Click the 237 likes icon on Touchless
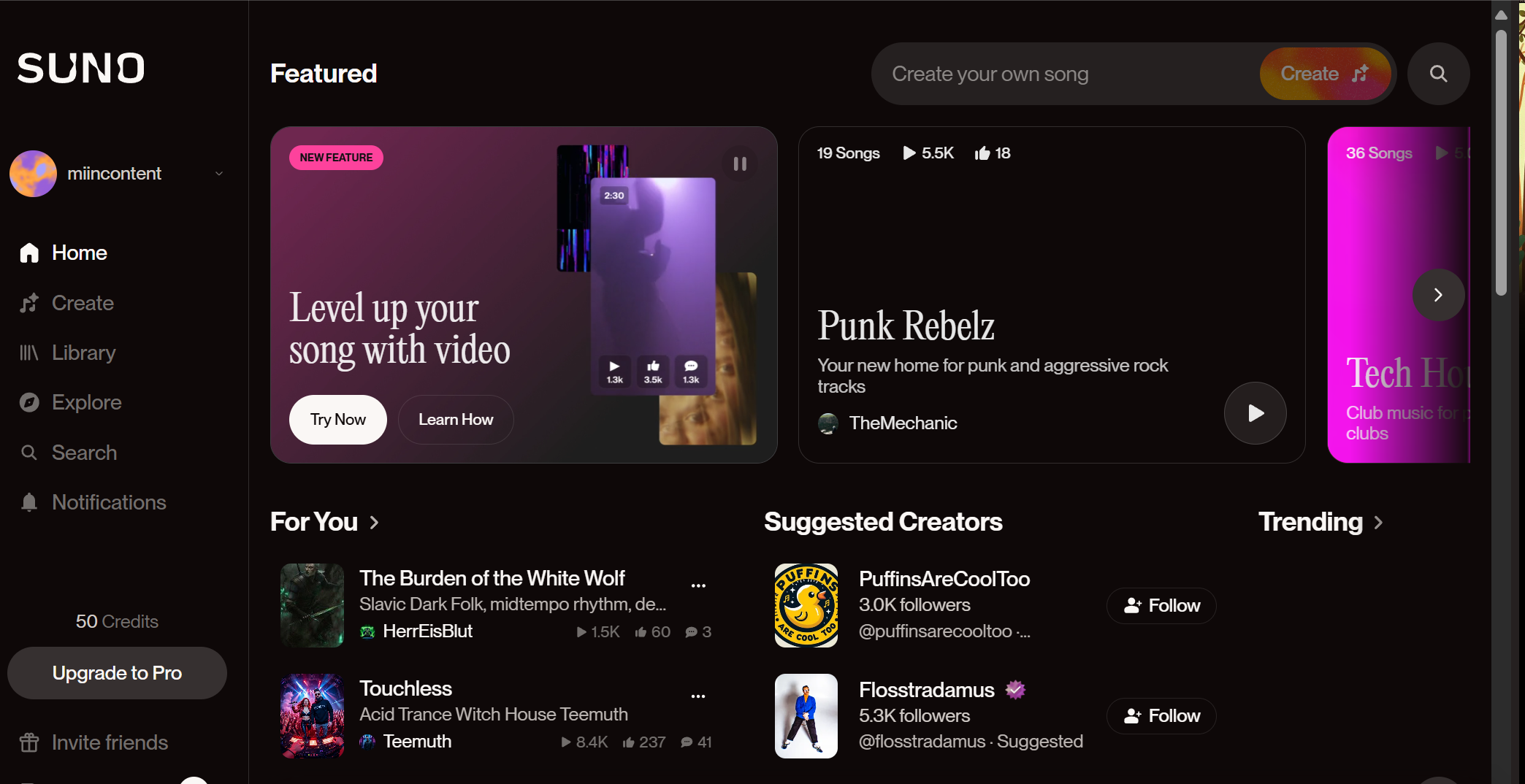 (x=628, y=742)
